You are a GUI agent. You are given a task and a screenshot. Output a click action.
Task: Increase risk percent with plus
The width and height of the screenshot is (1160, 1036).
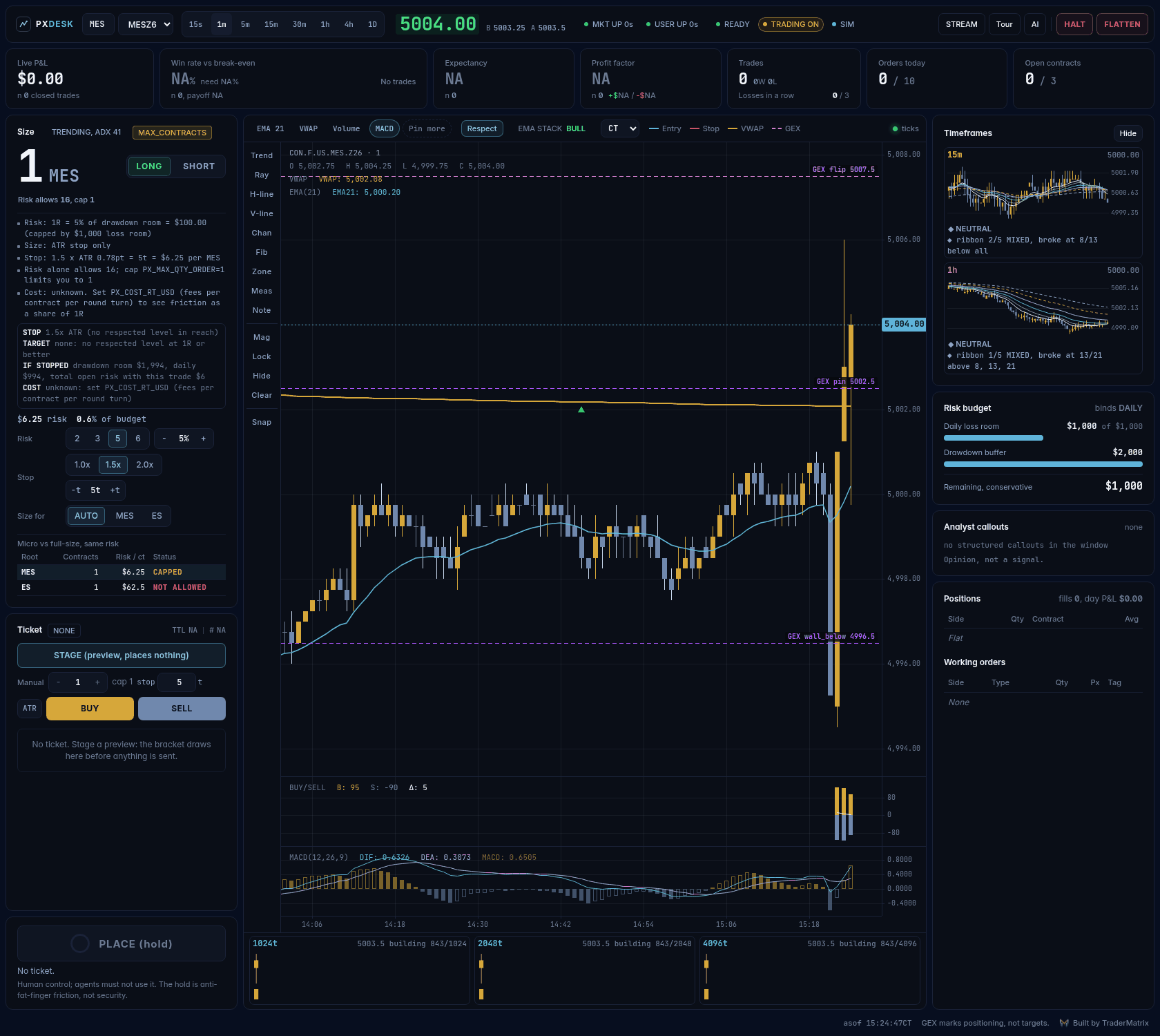coord(203,439)
